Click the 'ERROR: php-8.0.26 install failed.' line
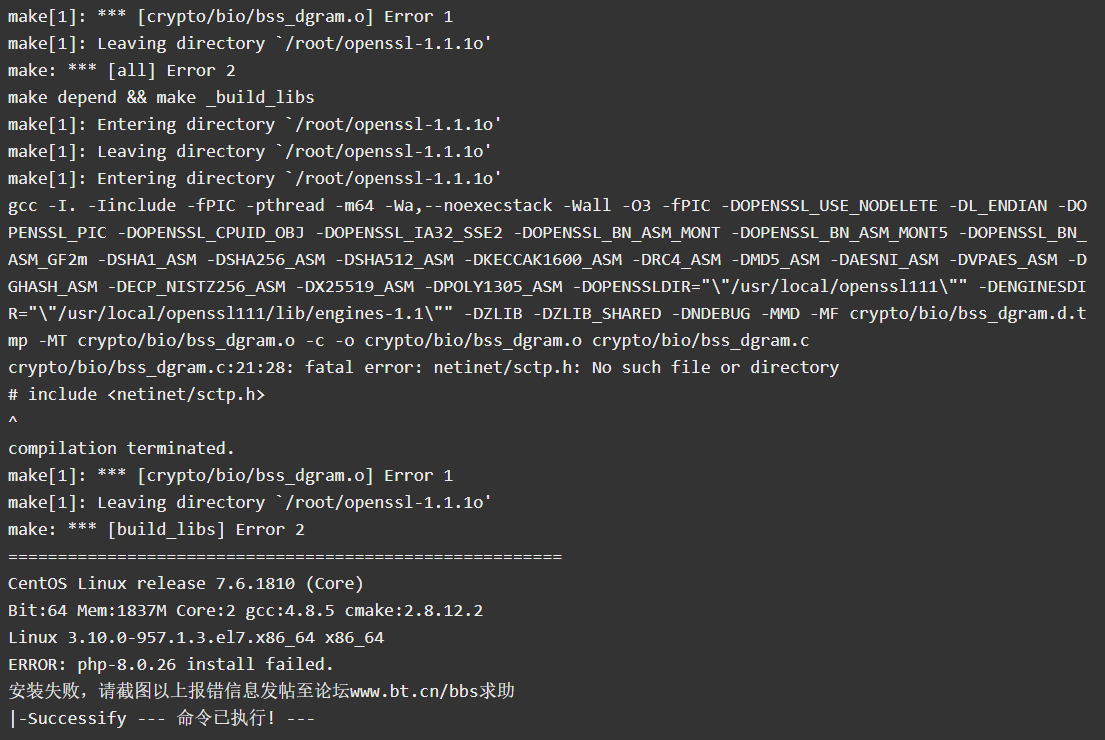 tap(171, 664)
